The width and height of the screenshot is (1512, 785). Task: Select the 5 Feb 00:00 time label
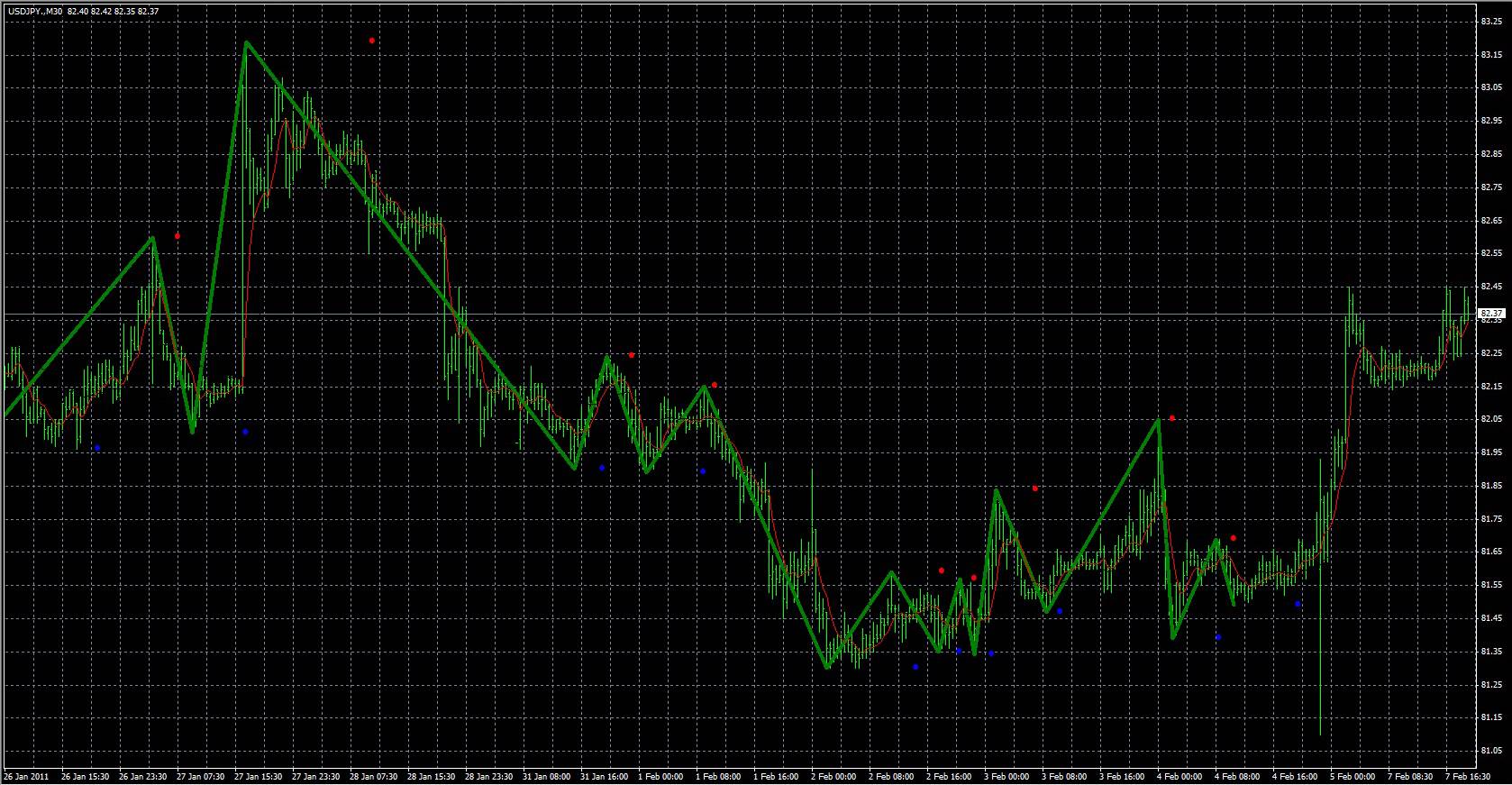(x=1353, y=776)
